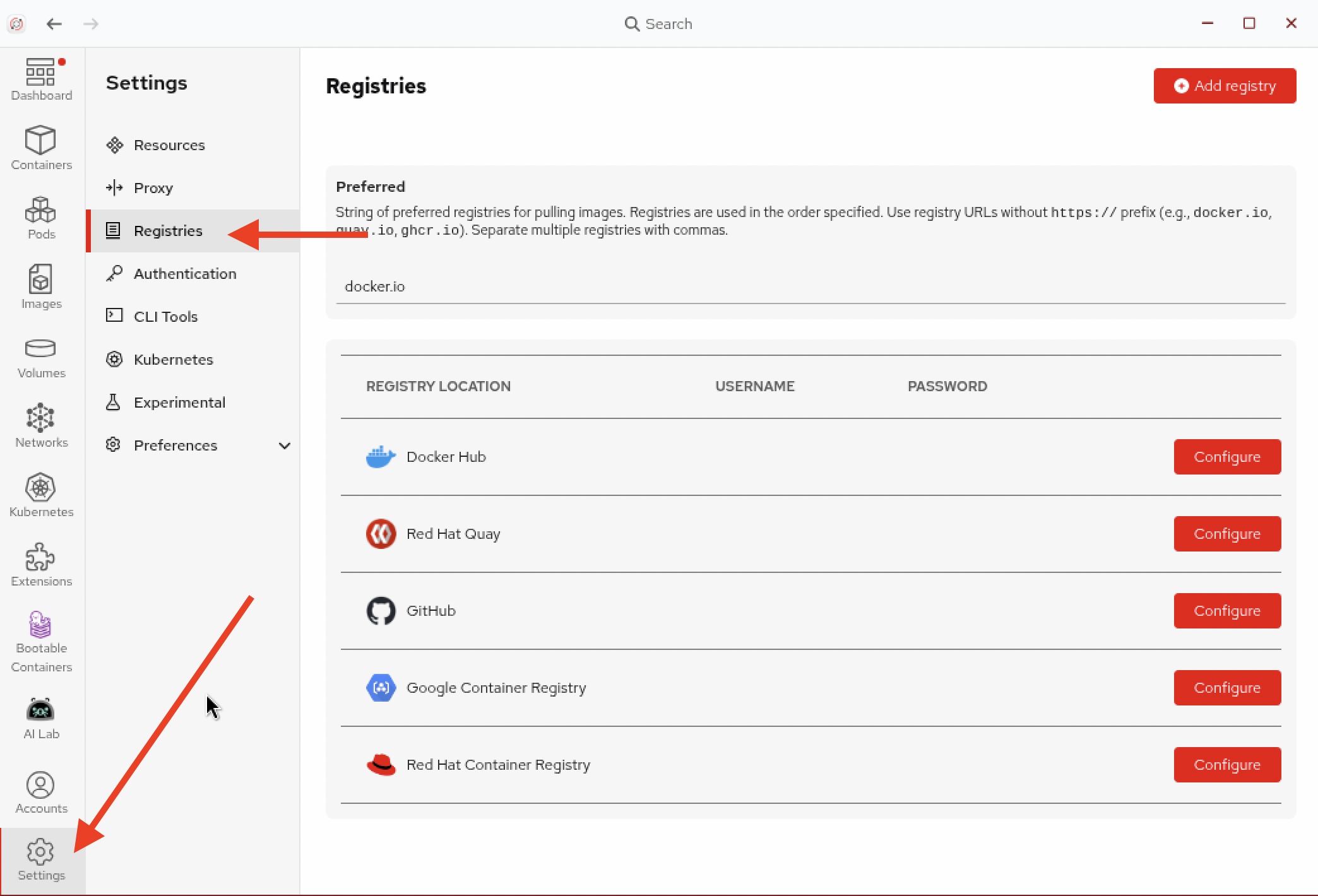Click the Add registry button
This screenshot has width=1318, height=896.
(1224, 86)
